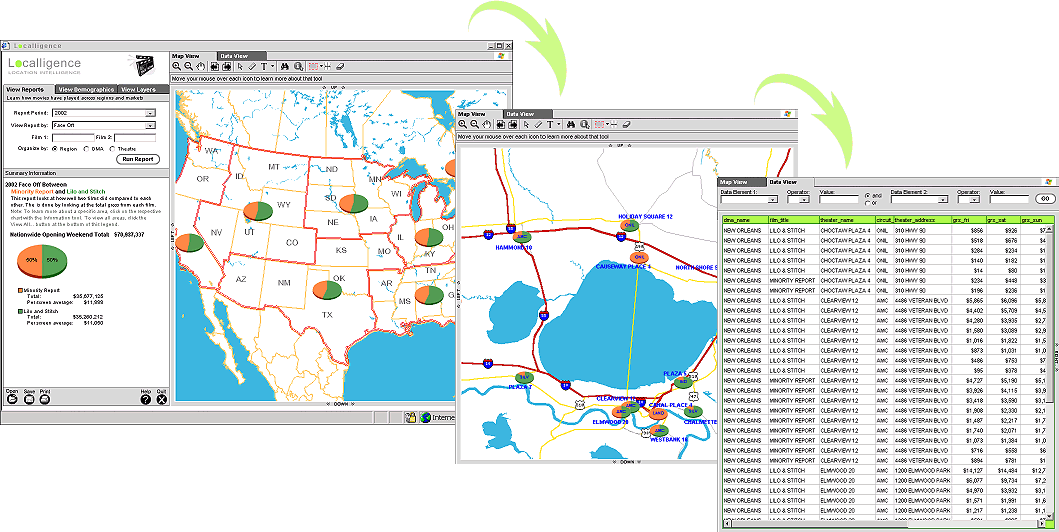Select Text tool in main window toolbar
Screen dimensions: 1059x532
pos(263,67)
